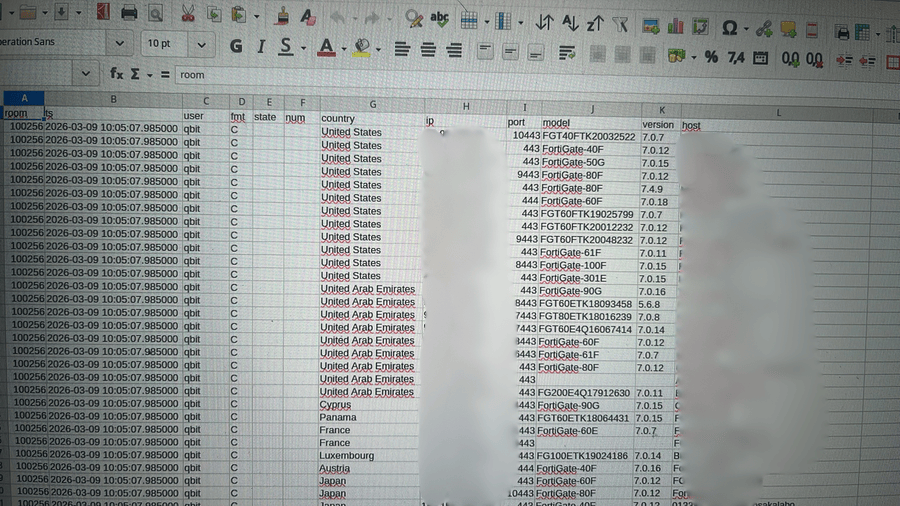Viewport: 900px width, 506px height.
Task: Clear direct formatting
Action: pos(308,17)
